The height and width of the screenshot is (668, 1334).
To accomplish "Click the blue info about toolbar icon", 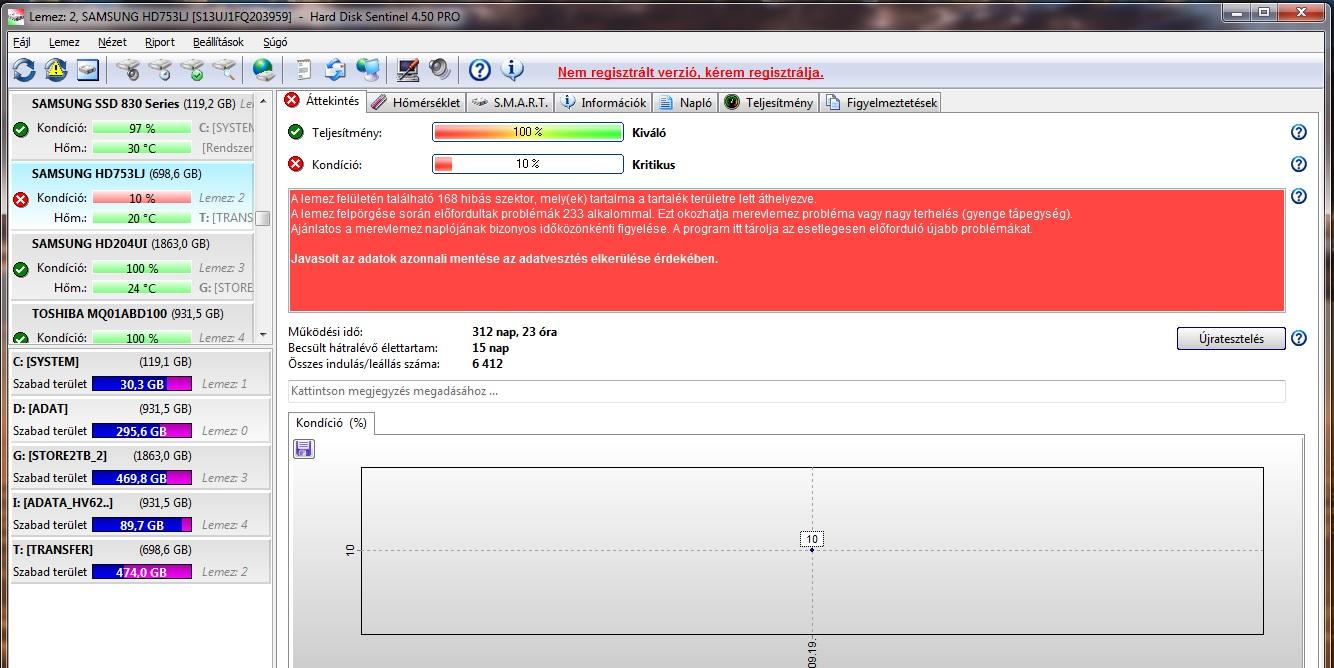I will pos(512,70).
